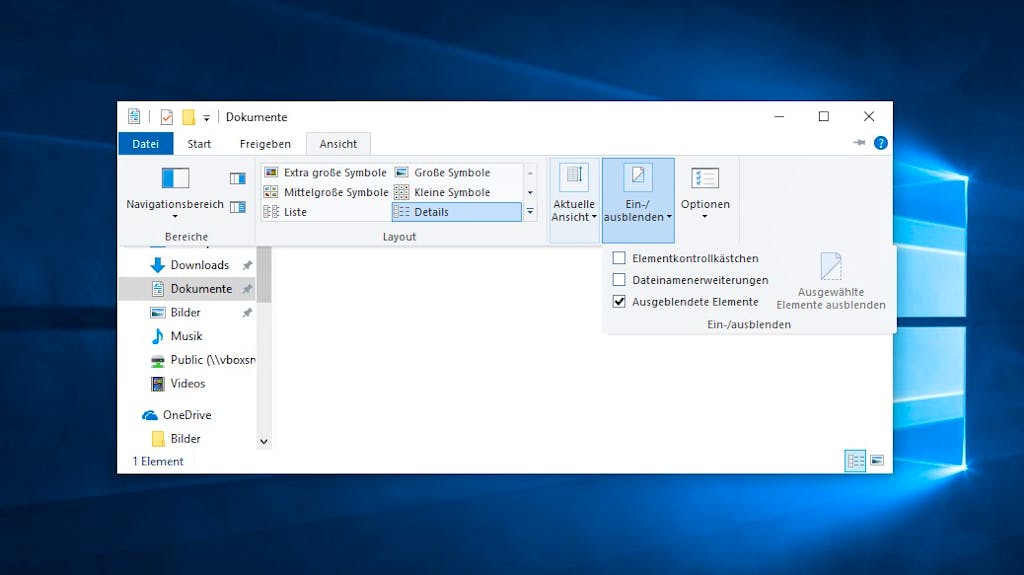
Task: Expand Navigationsbereich dropdown arrow
Action: (x=175, y=216)
